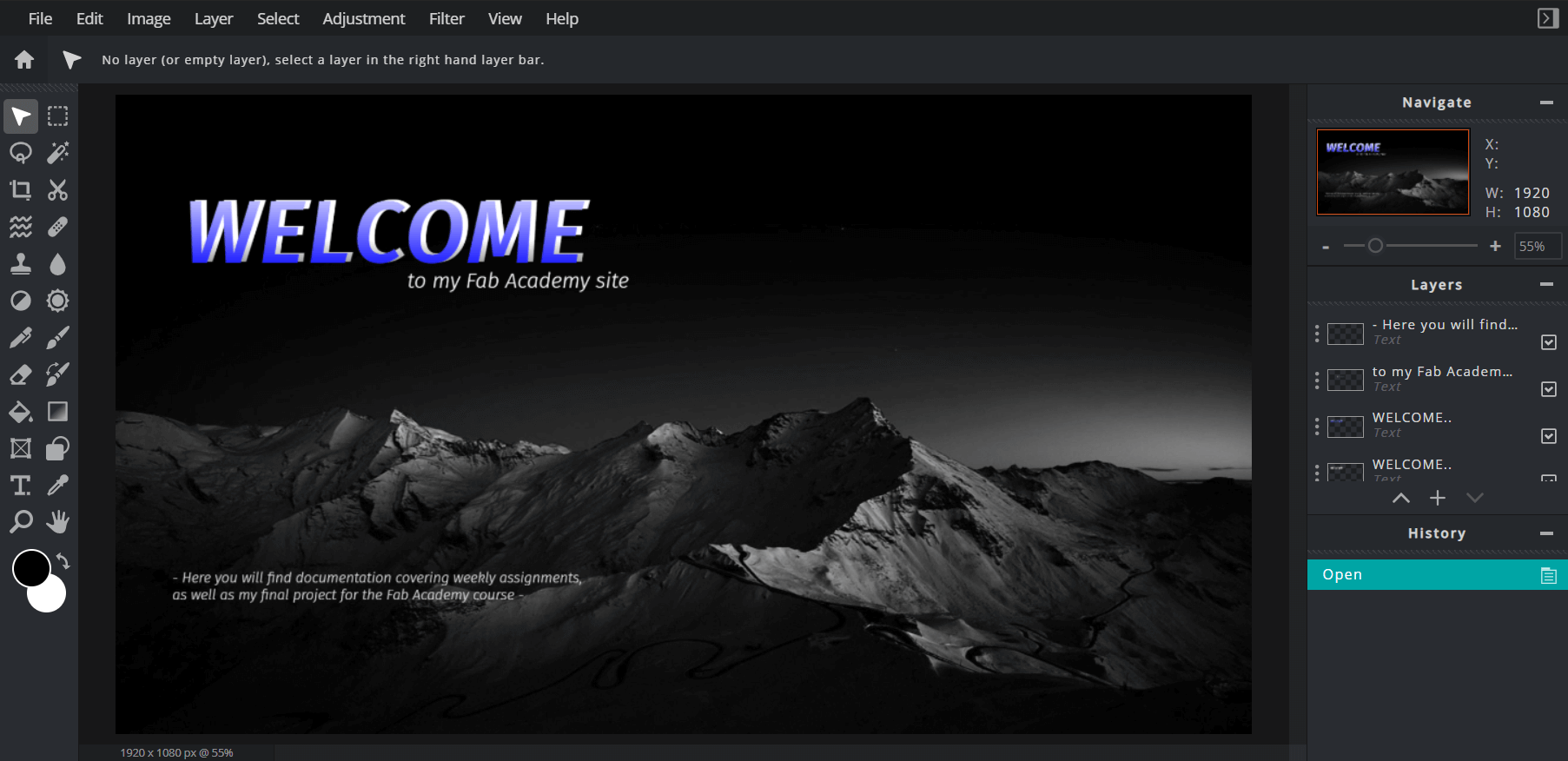Click thumbnail of 'to my Fab Academ' layer

point(1346,380)
